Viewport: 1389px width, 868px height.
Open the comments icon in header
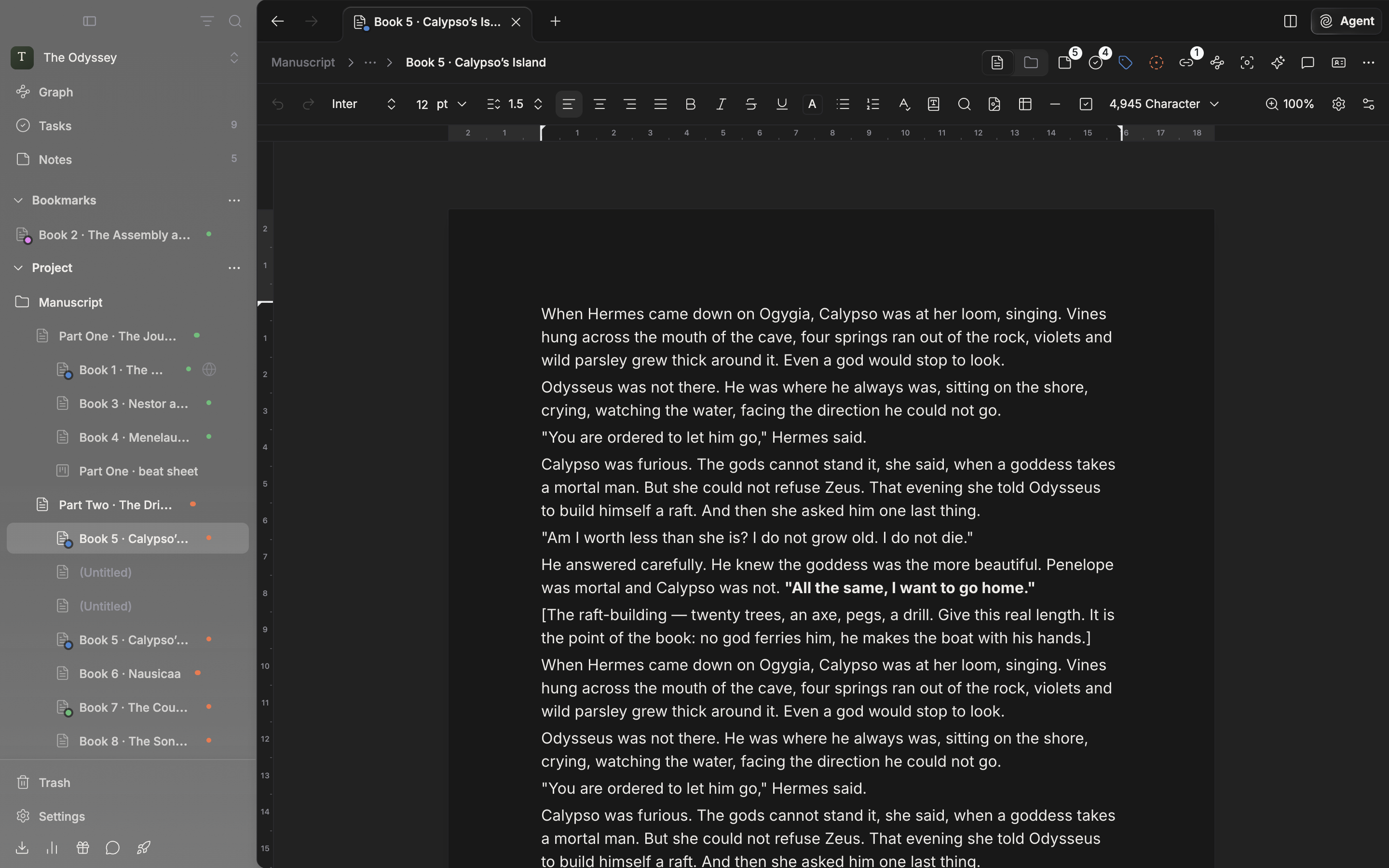click(x=1307, y=63)
